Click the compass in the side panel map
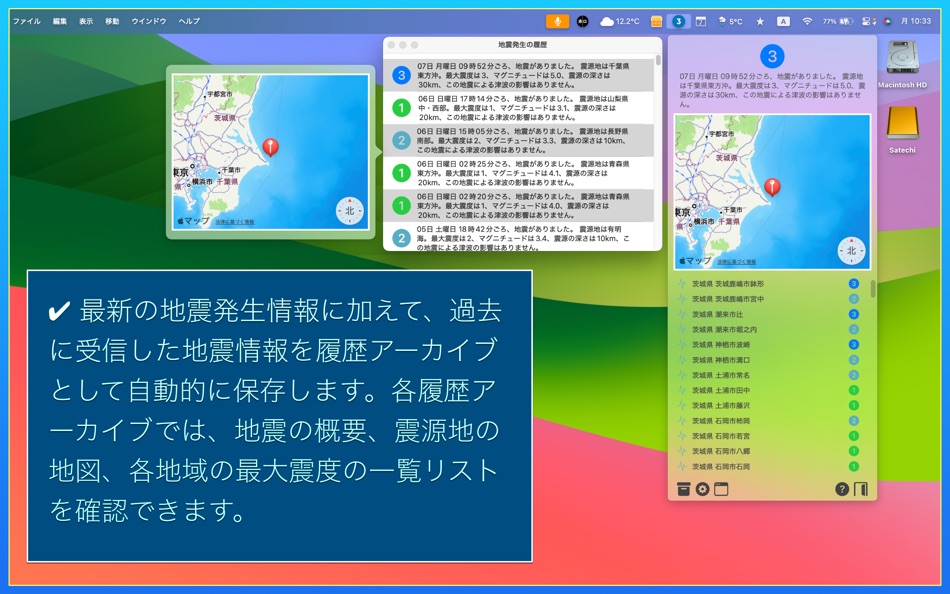Image resolution: width=950 pixels, height=594 pixels. (x=851, y=250)
